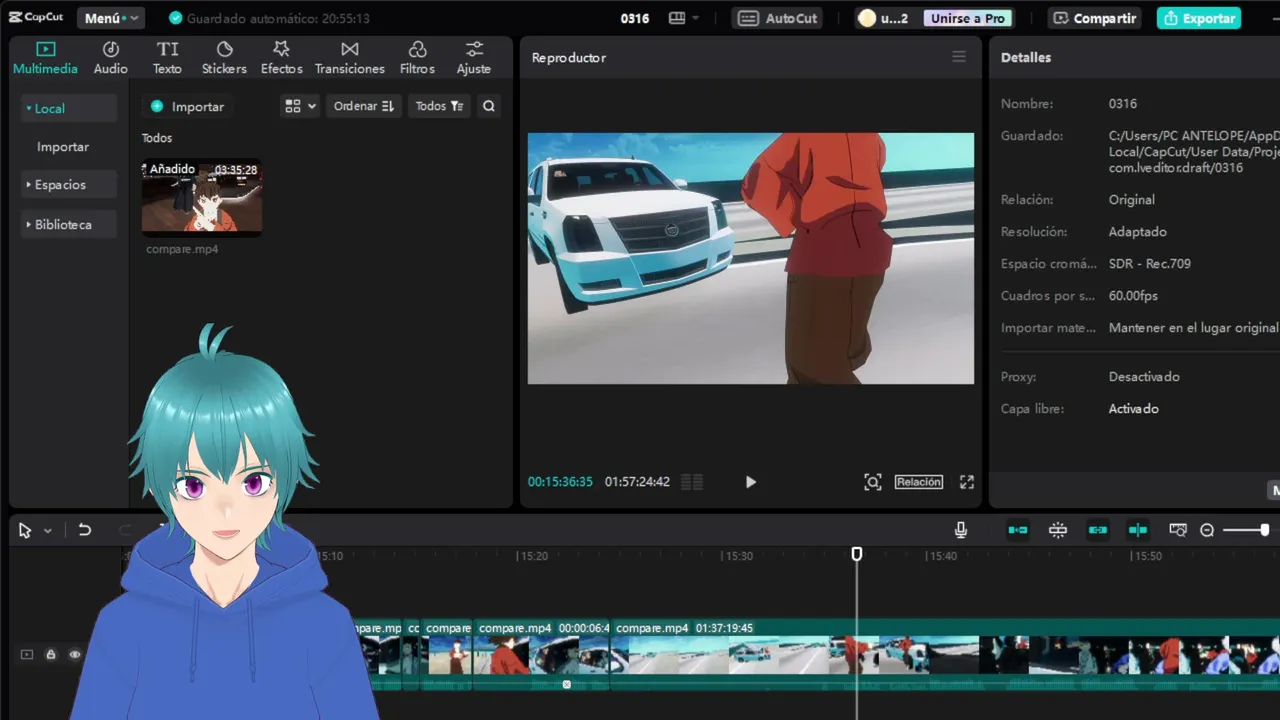This screenshot has height=720, width=1280.
Task: Click the Nombre value 0316
Action: click(x=1123, y=104)
